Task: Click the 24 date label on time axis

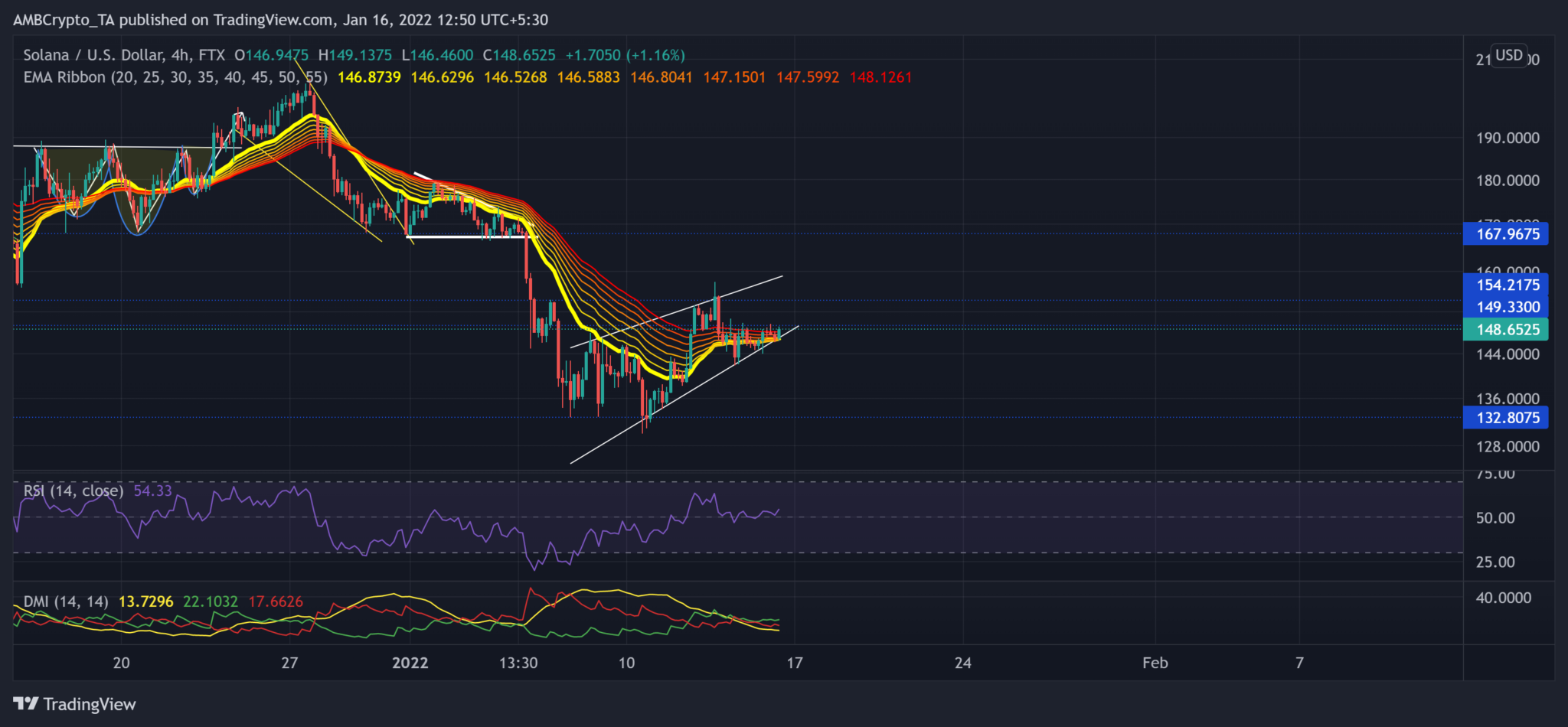Action: click(963, 663)
